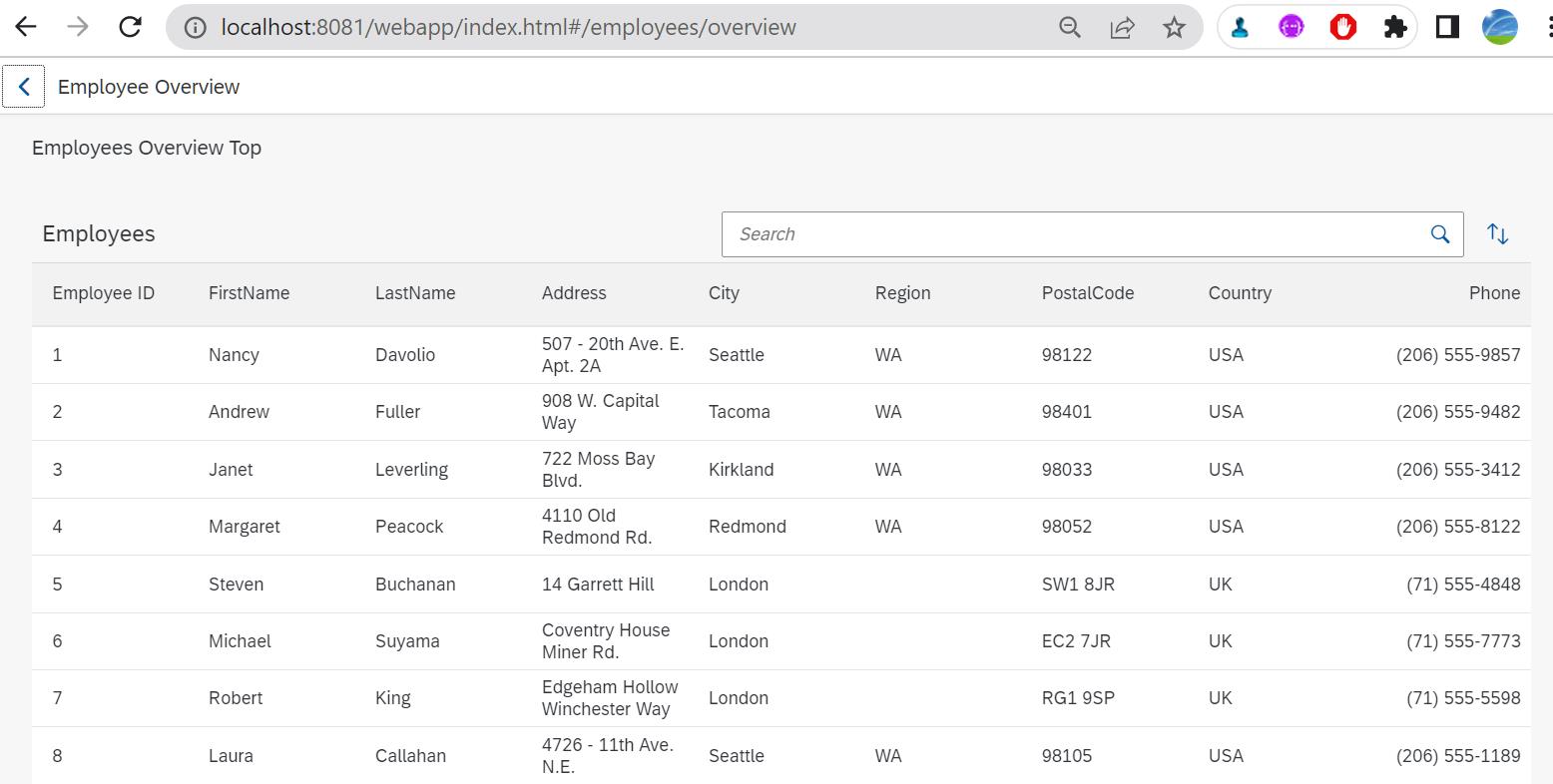Click the purple round extension icon
Image resolution: width=1553 pixels, height=784 pixels.
[1292, 27]
